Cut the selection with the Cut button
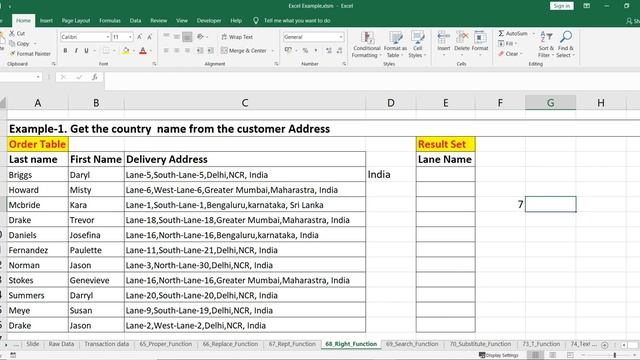This screenshot has width=640, height=360. tap(17, 33)
